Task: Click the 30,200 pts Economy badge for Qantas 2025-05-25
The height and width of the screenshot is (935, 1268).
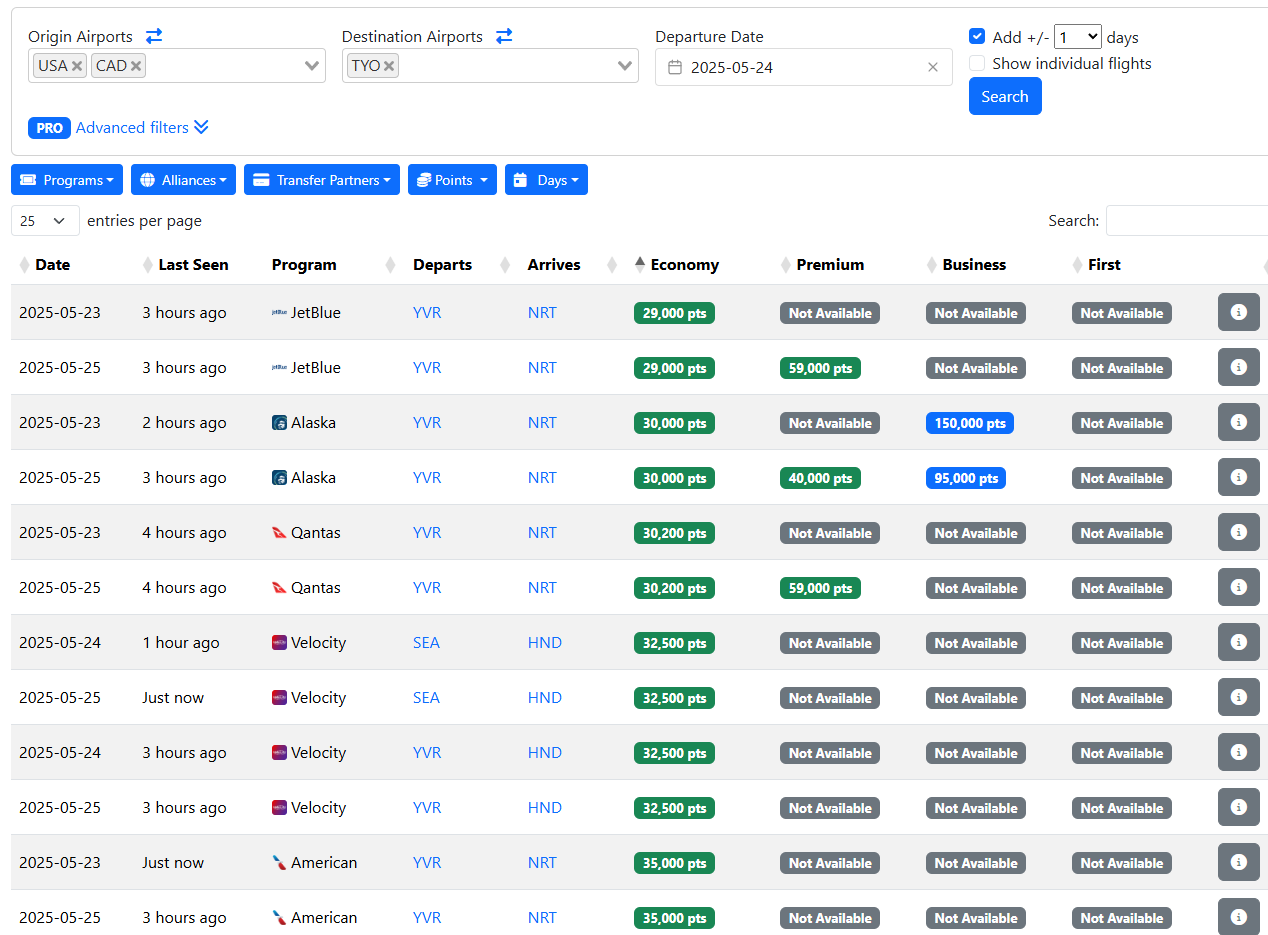Action: point(674,588)
